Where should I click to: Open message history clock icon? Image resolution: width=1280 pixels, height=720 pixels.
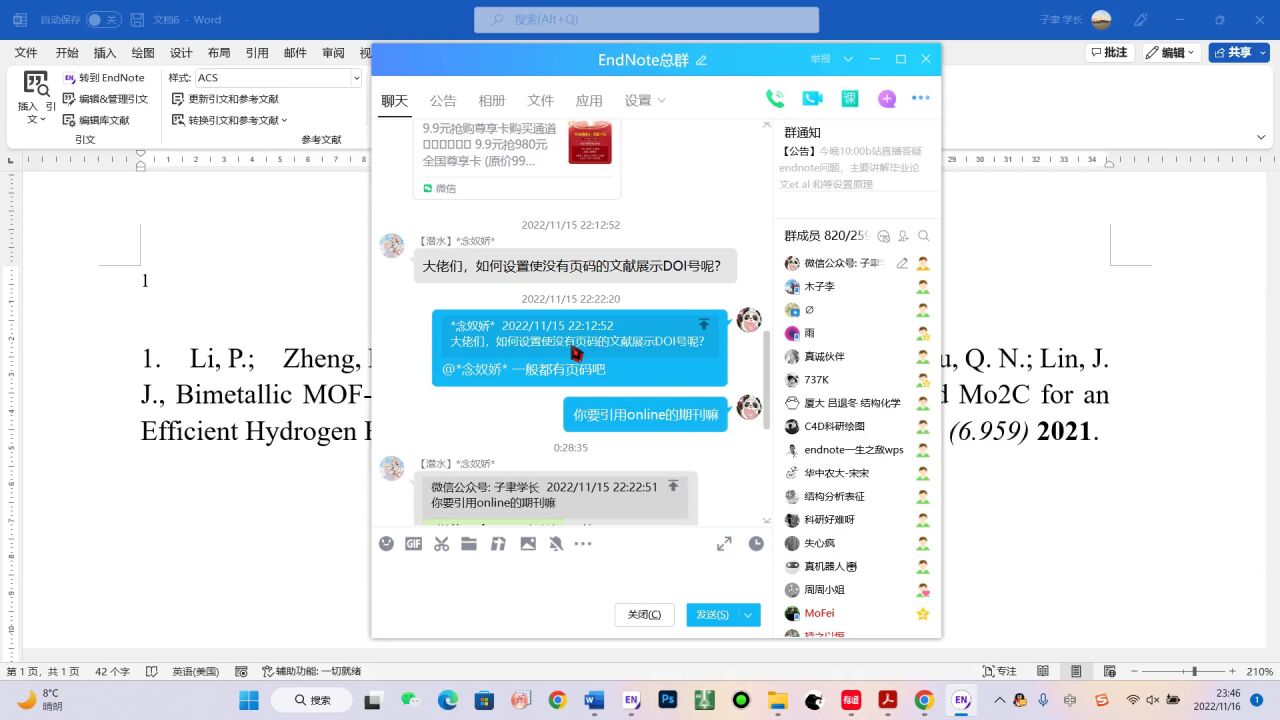point(756,544)
